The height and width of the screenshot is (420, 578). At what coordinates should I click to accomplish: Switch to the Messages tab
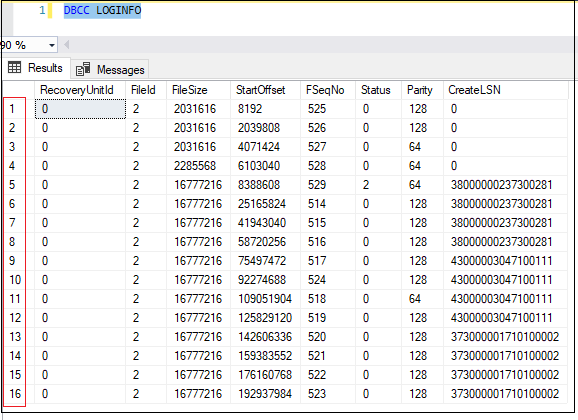click(x=110, y=69)
